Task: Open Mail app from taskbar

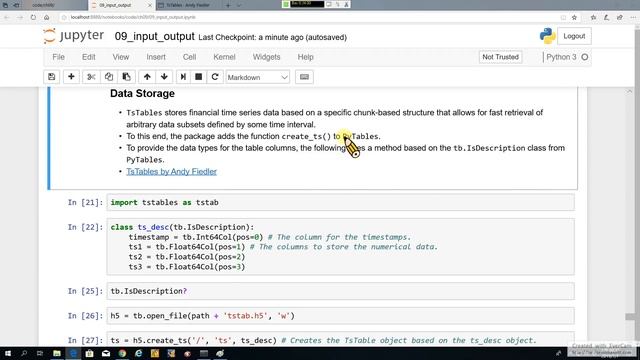Action: 106,353
